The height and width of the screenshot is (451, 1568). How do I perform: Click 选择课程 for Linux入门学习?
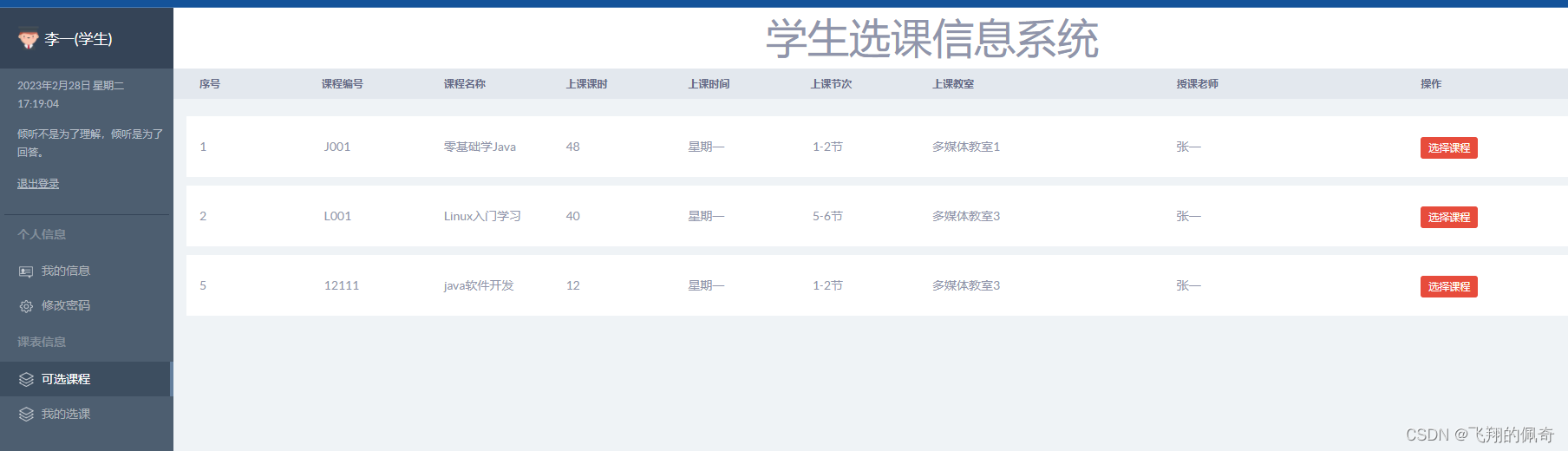(1448, 217)
